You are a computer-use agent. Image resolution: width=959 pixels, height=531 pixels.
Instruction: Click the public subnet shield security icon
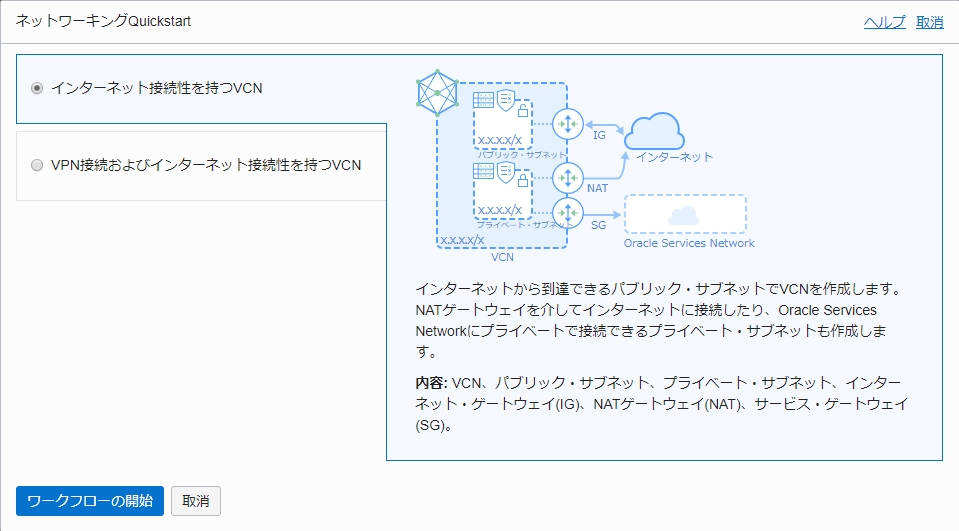pos(506,100)
